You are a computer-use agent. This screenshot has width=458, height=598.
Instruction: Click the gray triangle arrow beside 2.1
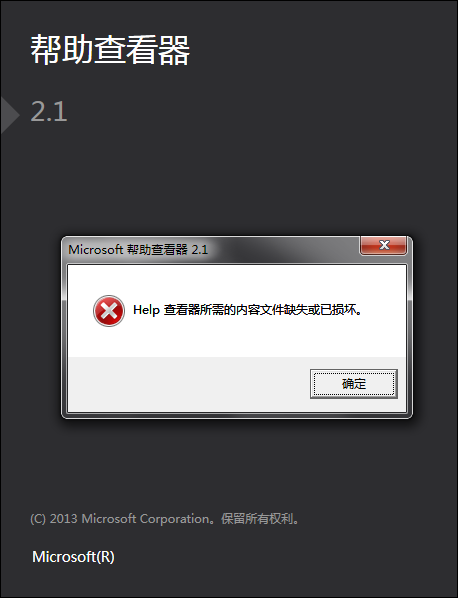click(10, 115)
